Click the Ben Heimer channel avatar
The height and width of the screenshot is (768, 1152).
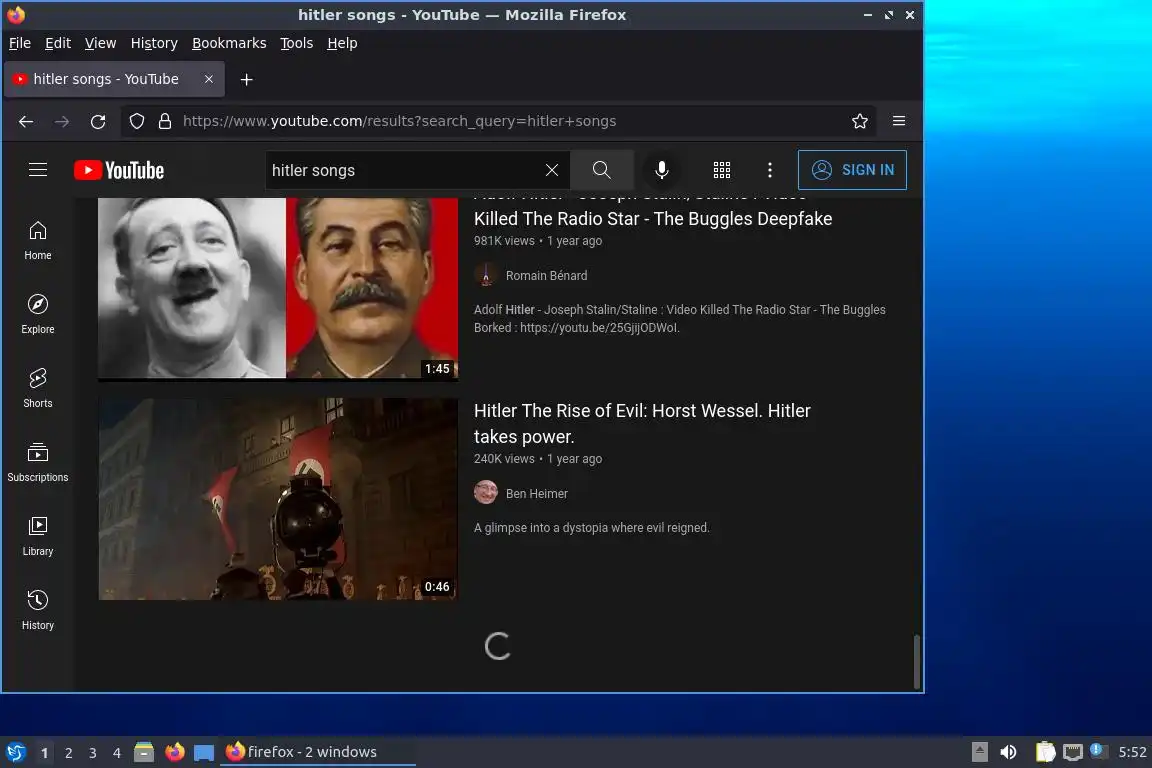coord(486,492)
